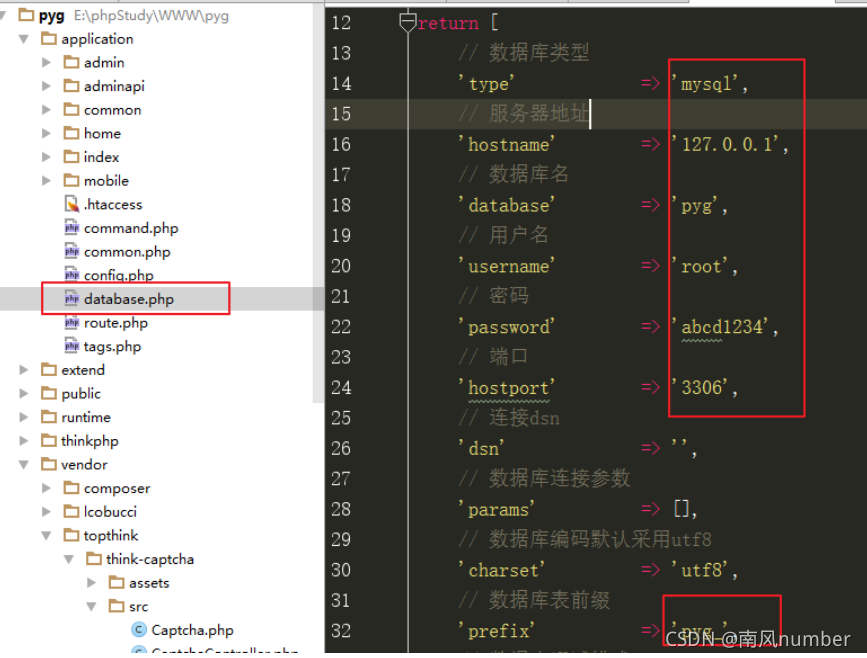Click line number 14 in gutter
This screenshot has height=658, width=867.
341,83
